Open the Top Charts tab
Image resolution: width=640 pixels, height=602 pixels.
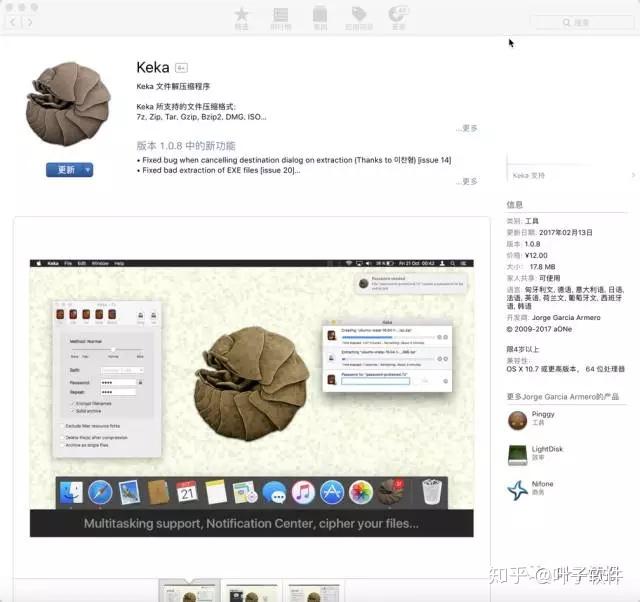[280, 19]
